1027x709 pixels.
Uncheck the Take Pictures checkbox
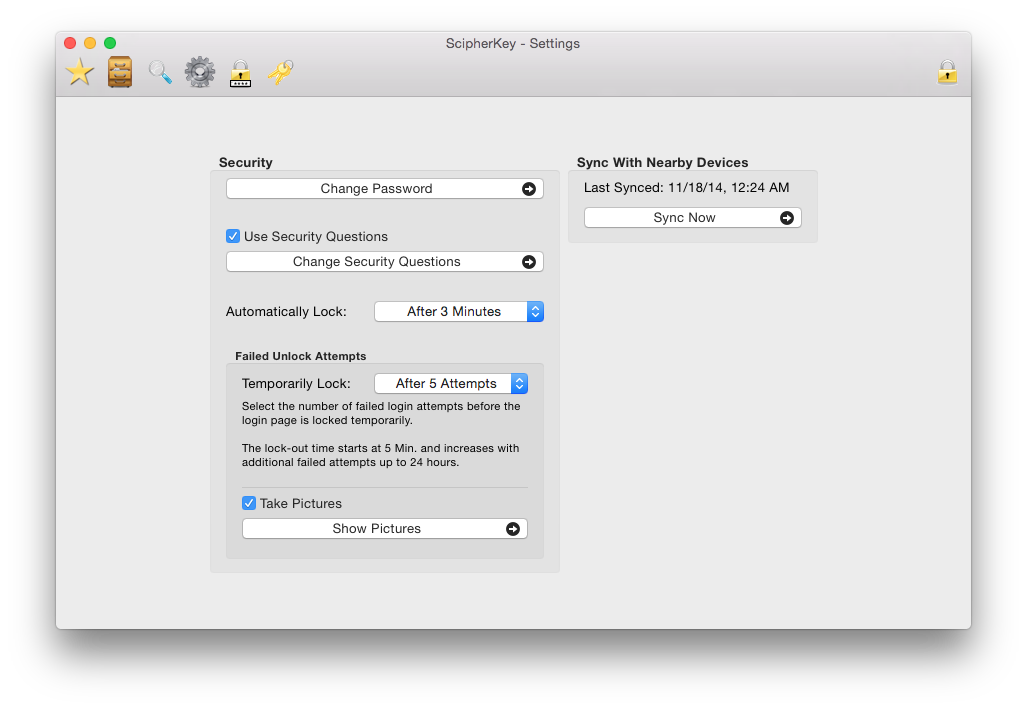point(249,504)
